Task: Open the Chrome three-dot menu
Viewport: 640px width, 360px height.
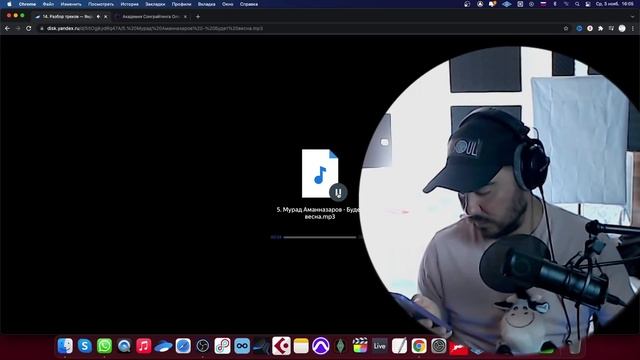Action: pyautogui.click(x=633, y=29)
